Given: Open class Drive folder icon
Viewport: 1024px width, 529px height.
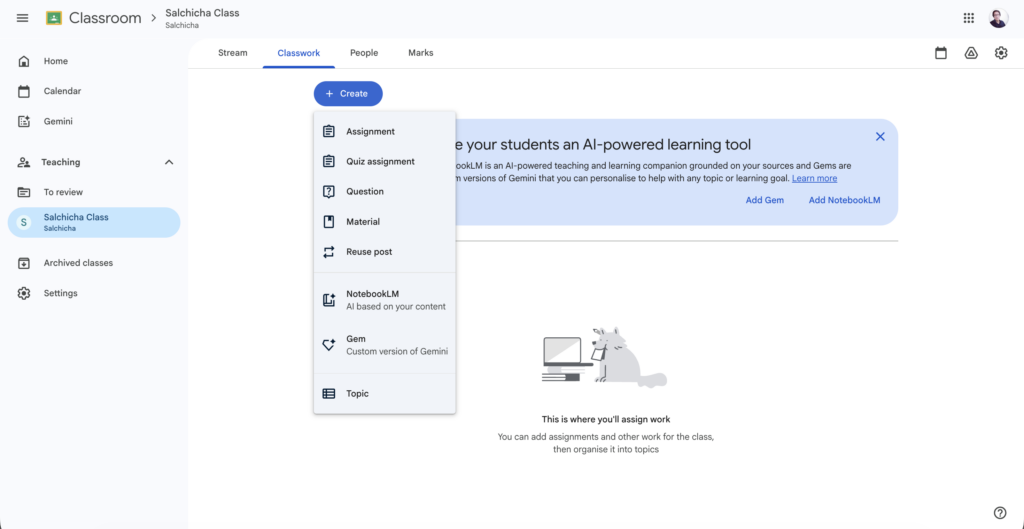Looking at the screenshot, I should [x=970, y=53].
